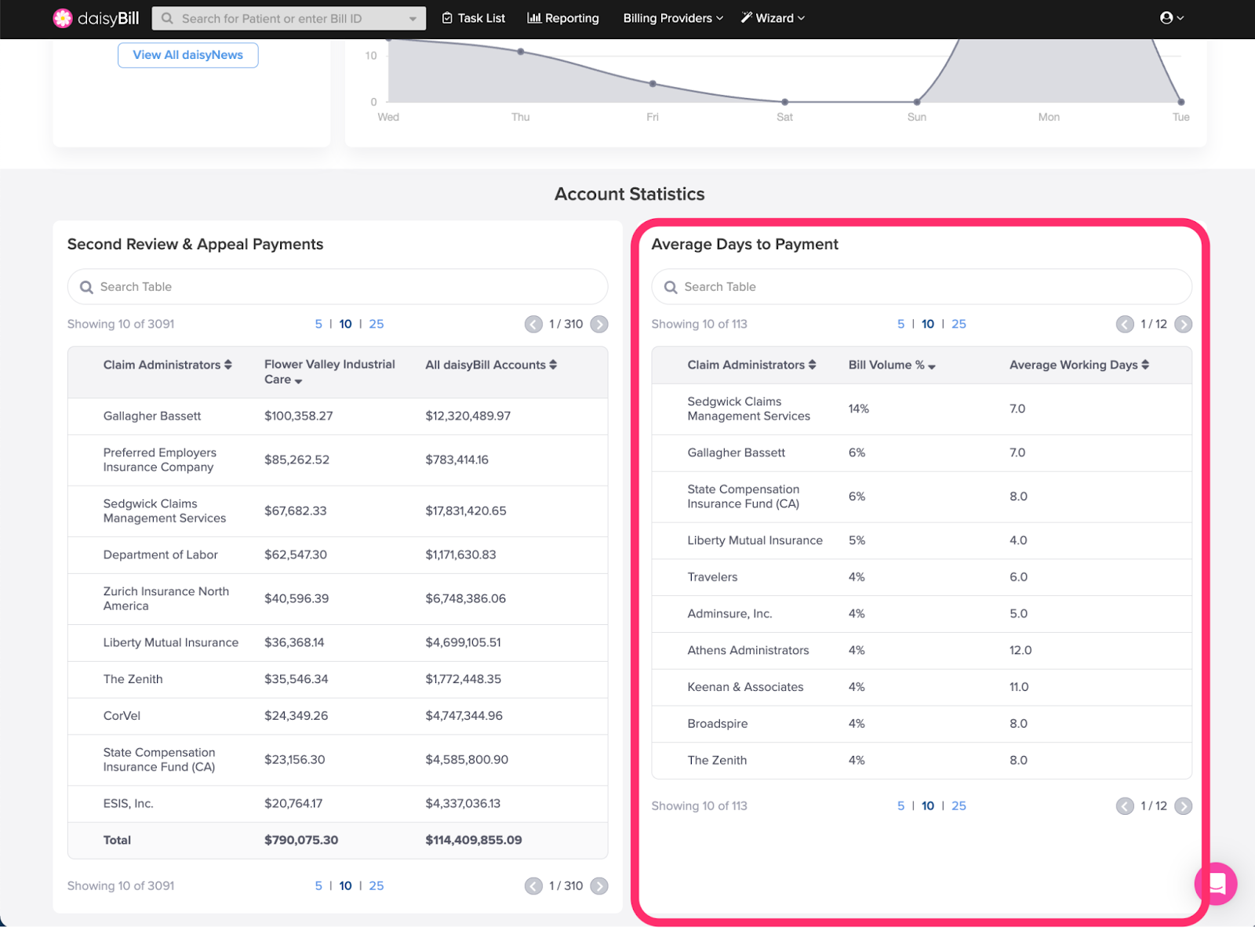Click View All daisyNews button
Screen dimensions: 1255x952
(x=188, y=55)
